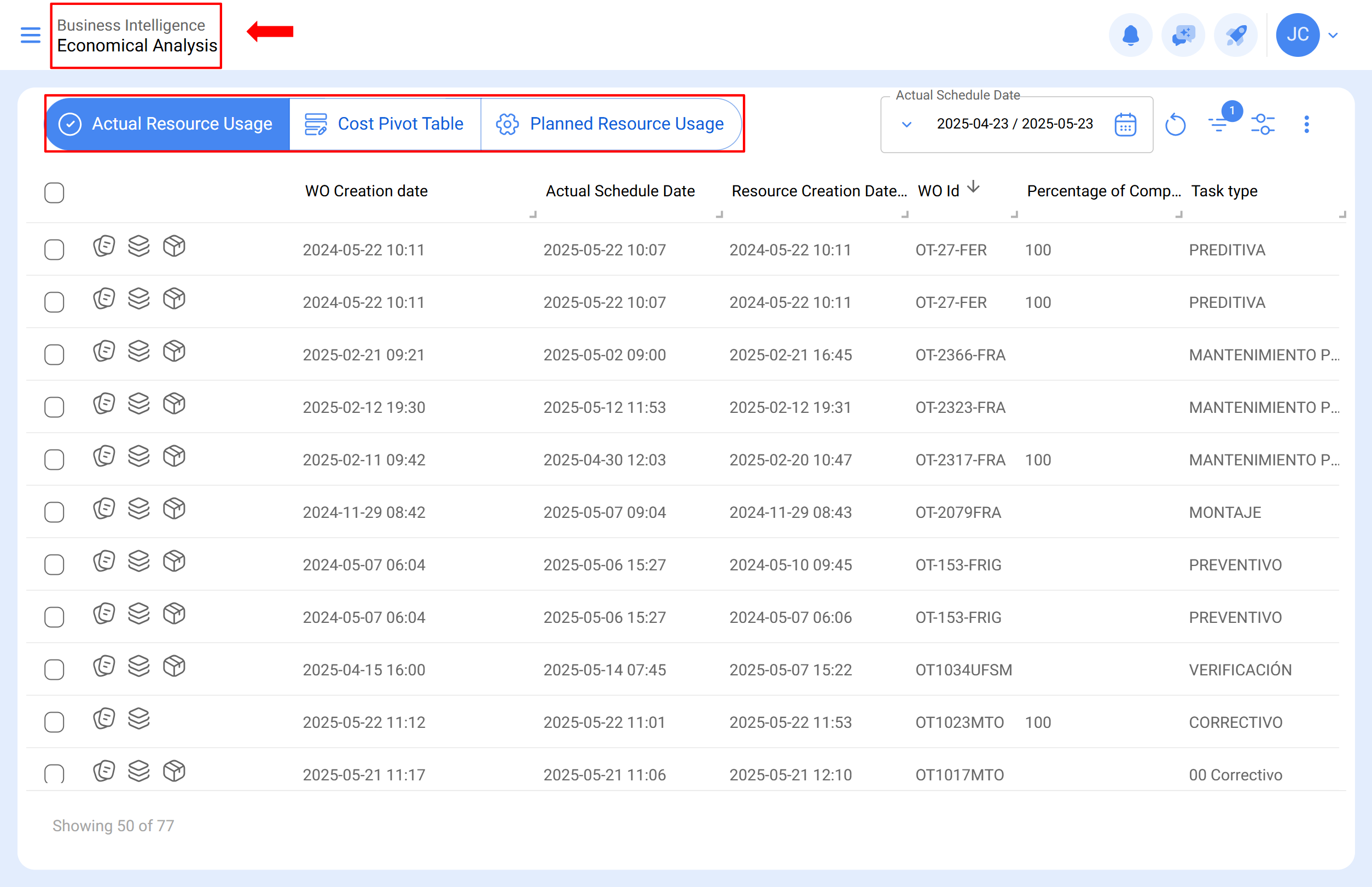
Task: Click the cube icon on OT-2366-FRA row
Action: [x=174, y=351]
